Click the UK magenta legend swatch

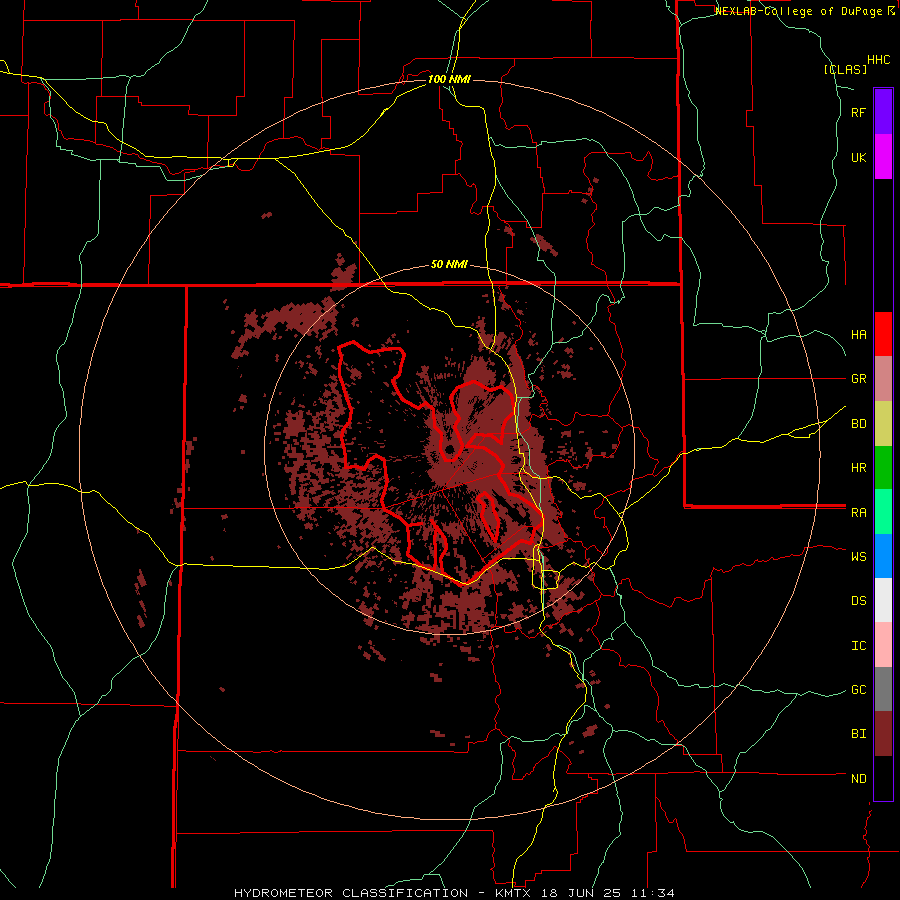(883, 157)
